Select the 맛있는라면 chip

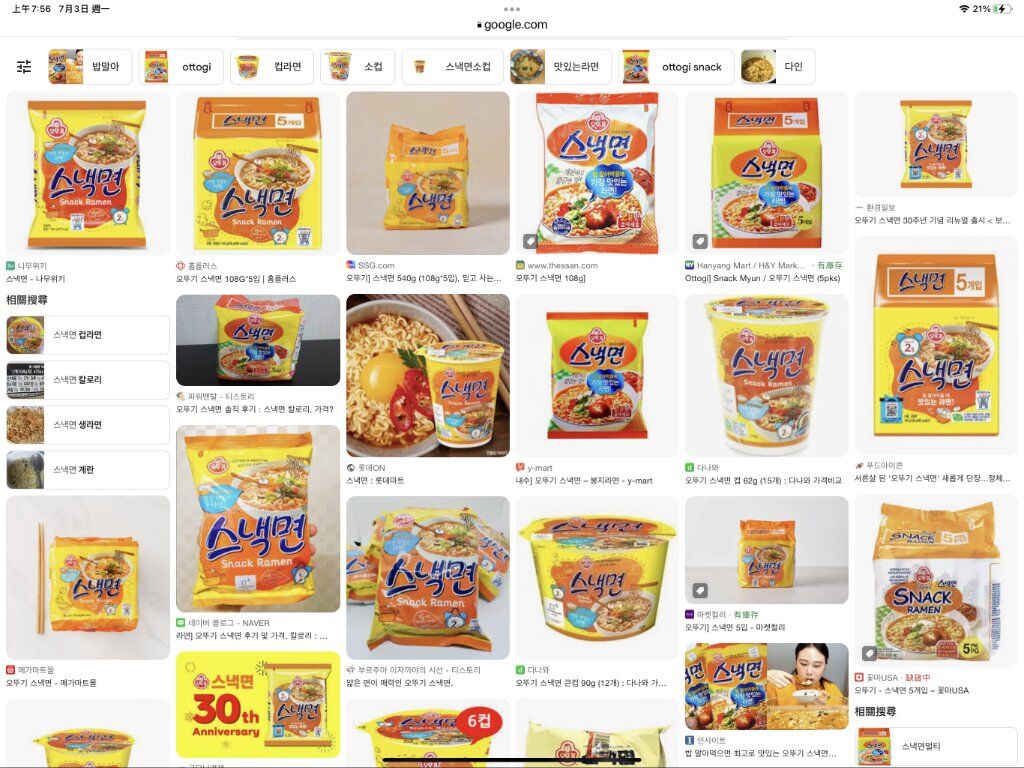point(560,67)
